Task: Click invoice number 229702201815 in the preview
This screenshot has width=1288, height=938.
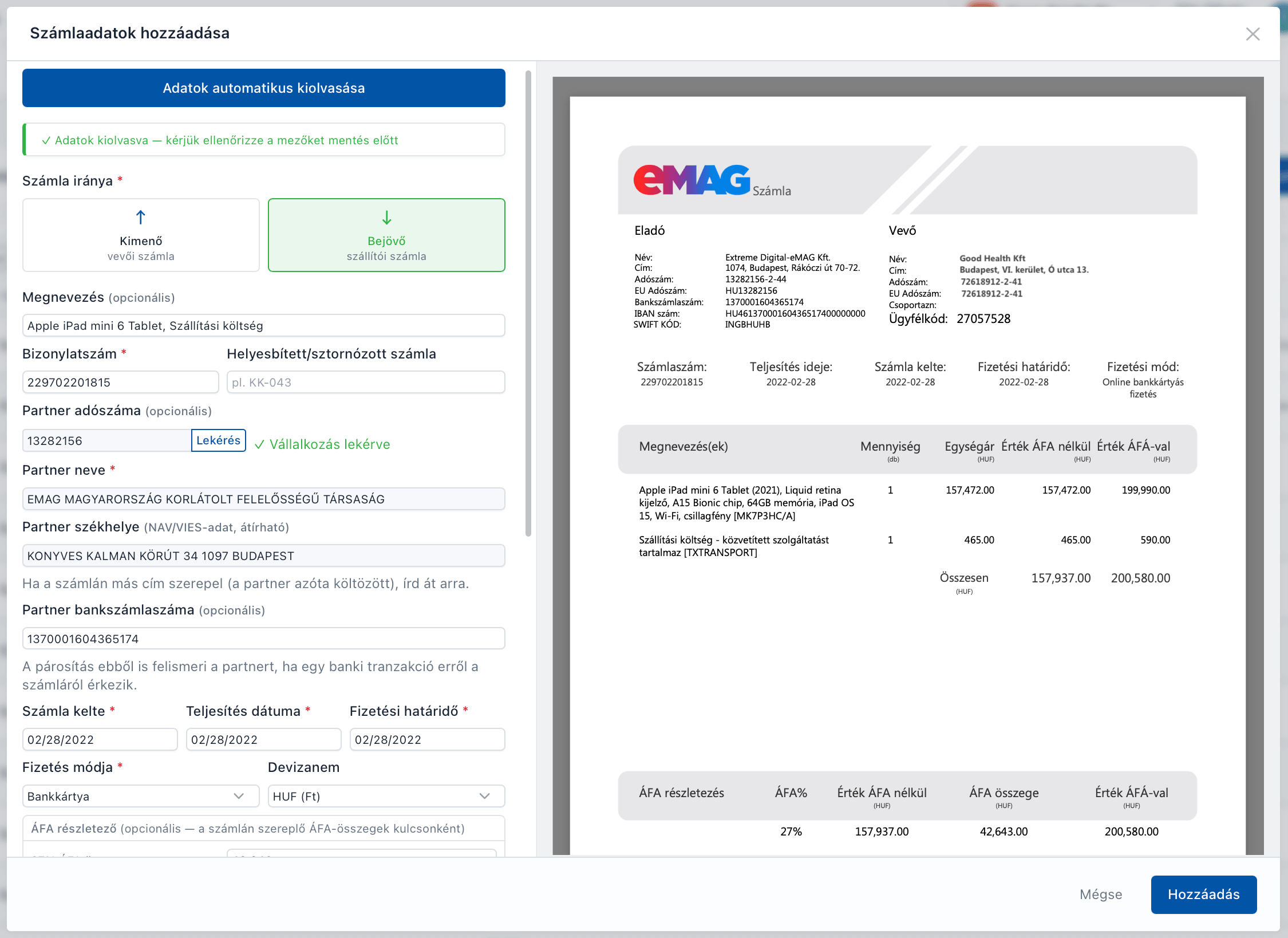Action: 671,382
